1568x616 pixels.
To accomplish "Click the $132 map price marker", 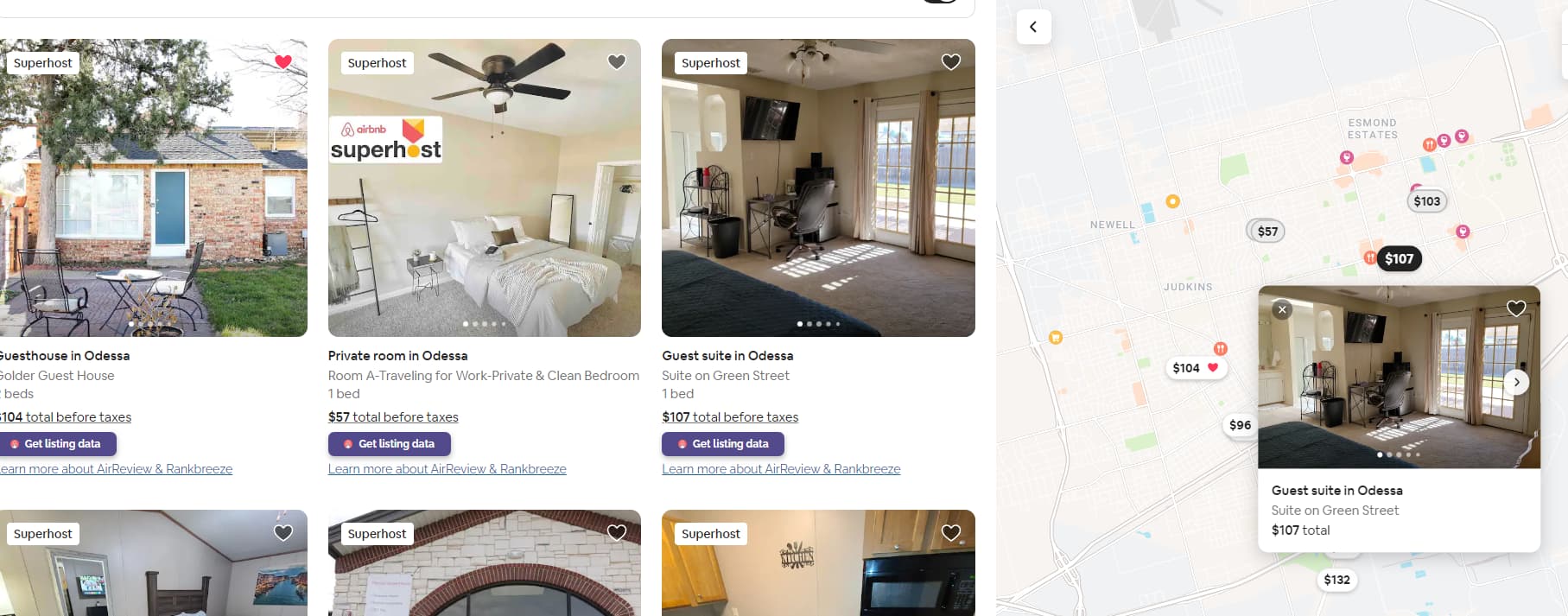I will [1336, 580].
